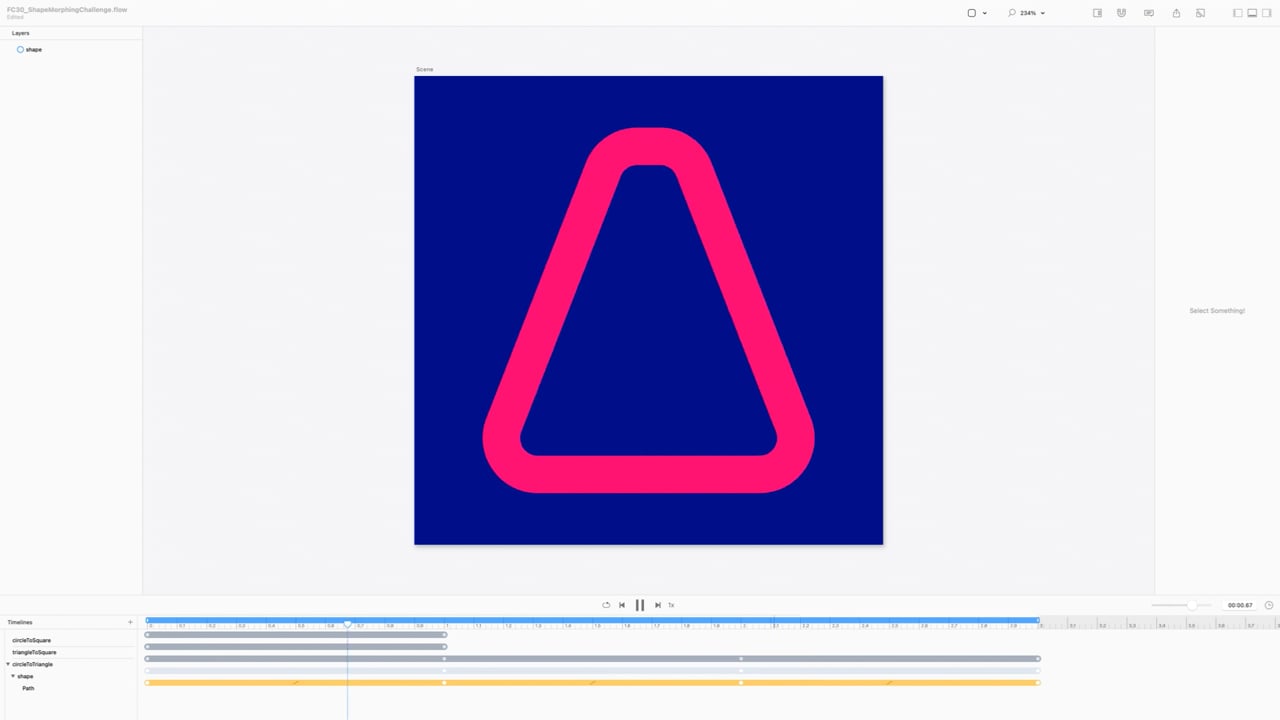Toggle the left sidebar panel
Screen dimensions: 1280x720
(1238, 13)
